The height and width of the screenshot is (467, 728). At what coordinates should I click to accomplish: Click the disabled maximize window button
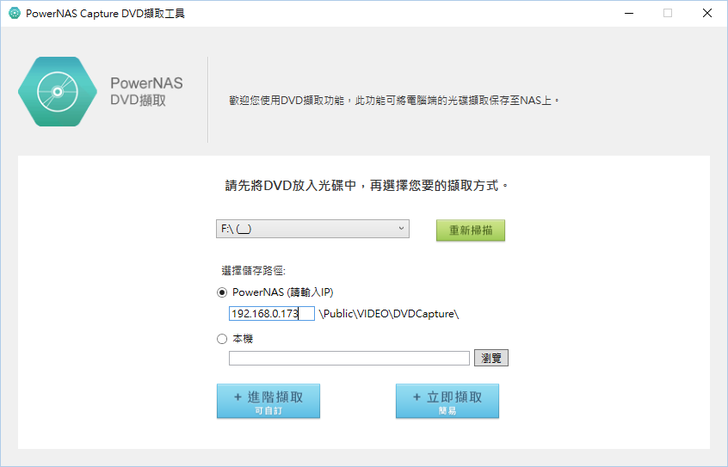click(668, 13)
